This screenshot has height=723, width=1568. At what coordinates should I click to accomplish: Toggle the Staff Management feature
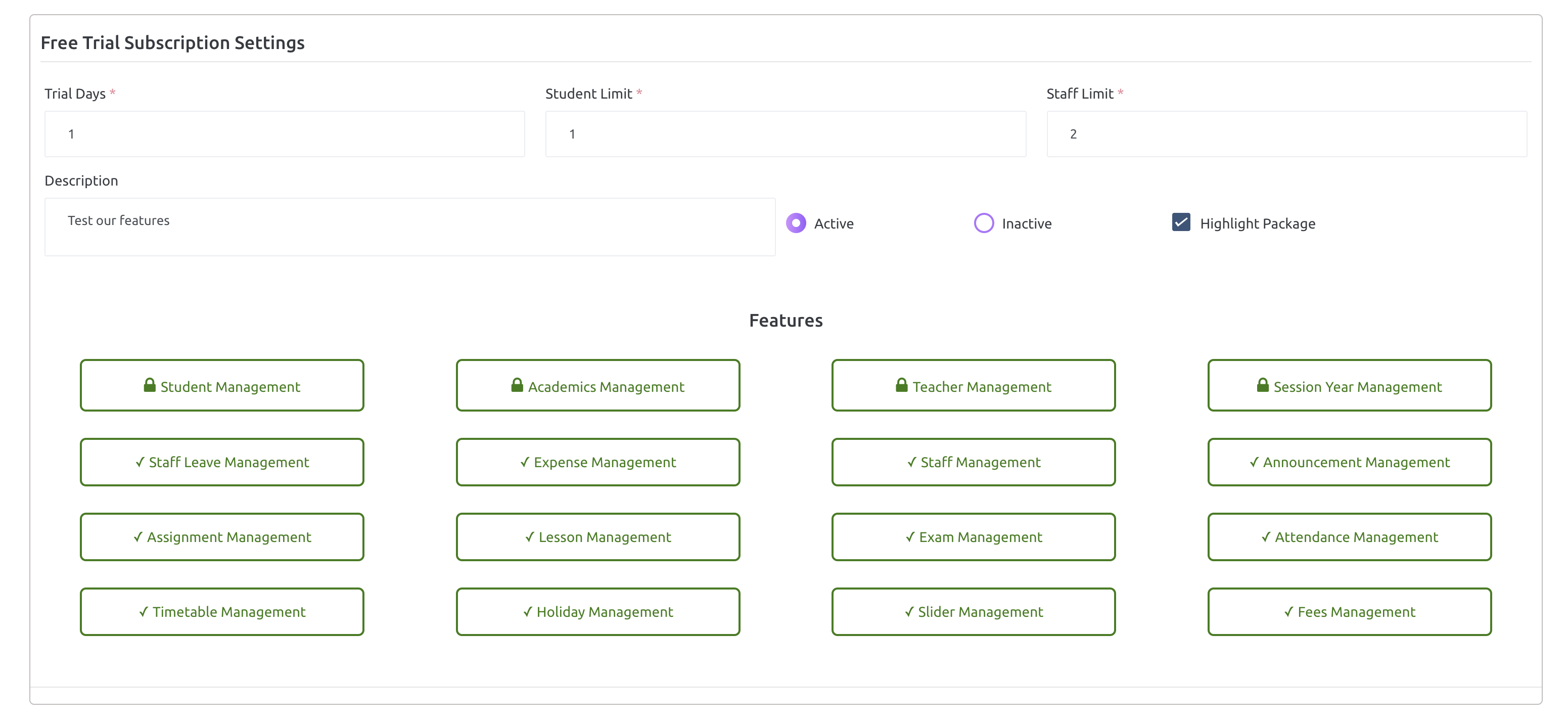[x=973, y=462]
